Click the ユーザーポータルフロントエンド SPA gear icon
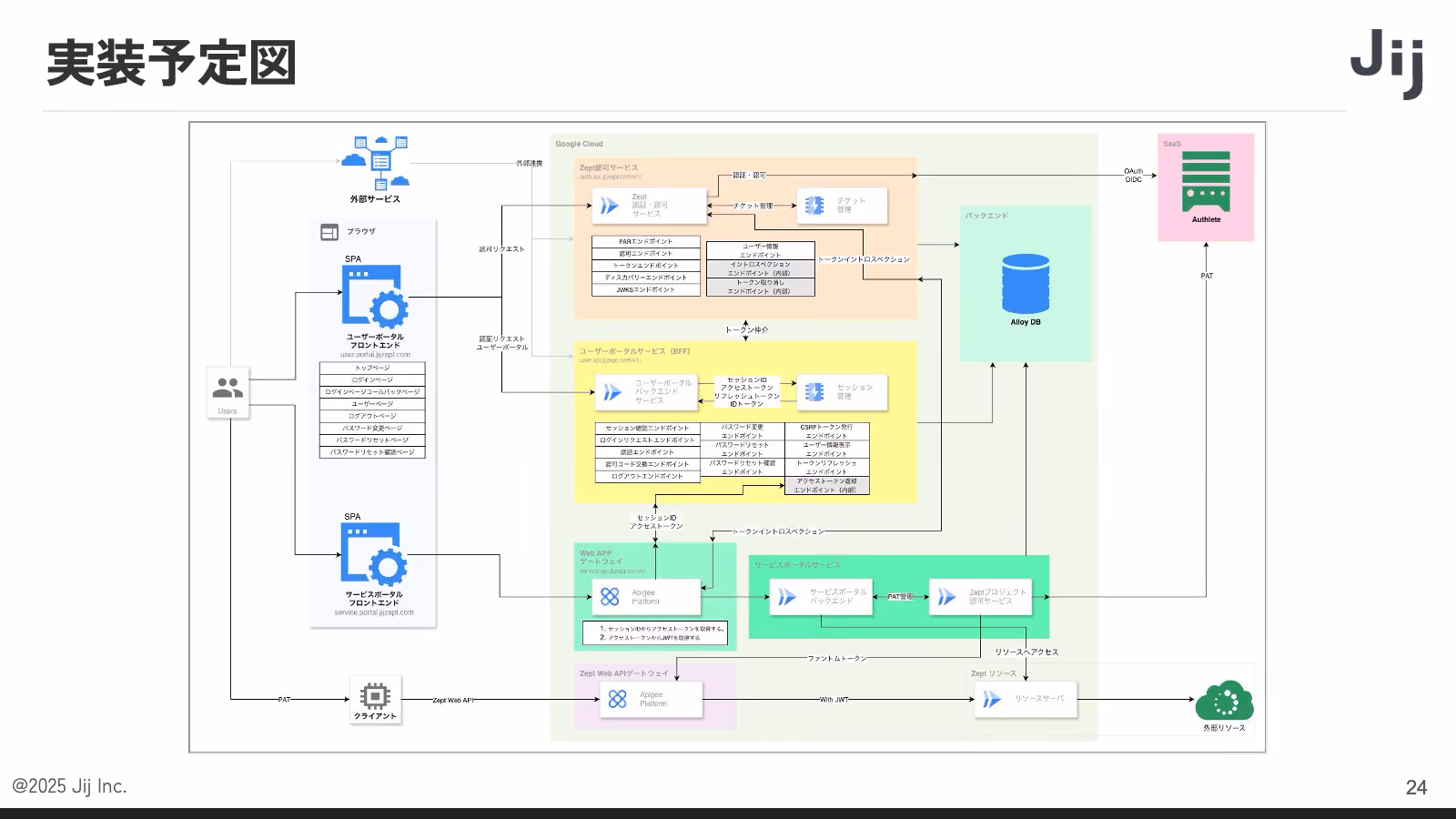The width and height of the screenshot is (1456, 819). pyautogui.click(x=374, y=296)
